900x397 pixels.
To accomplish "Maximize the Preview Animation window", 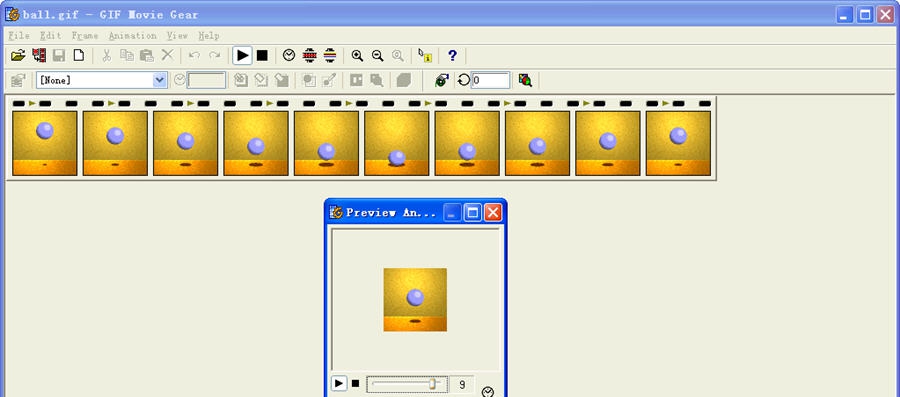I will (x=472, y=213).
